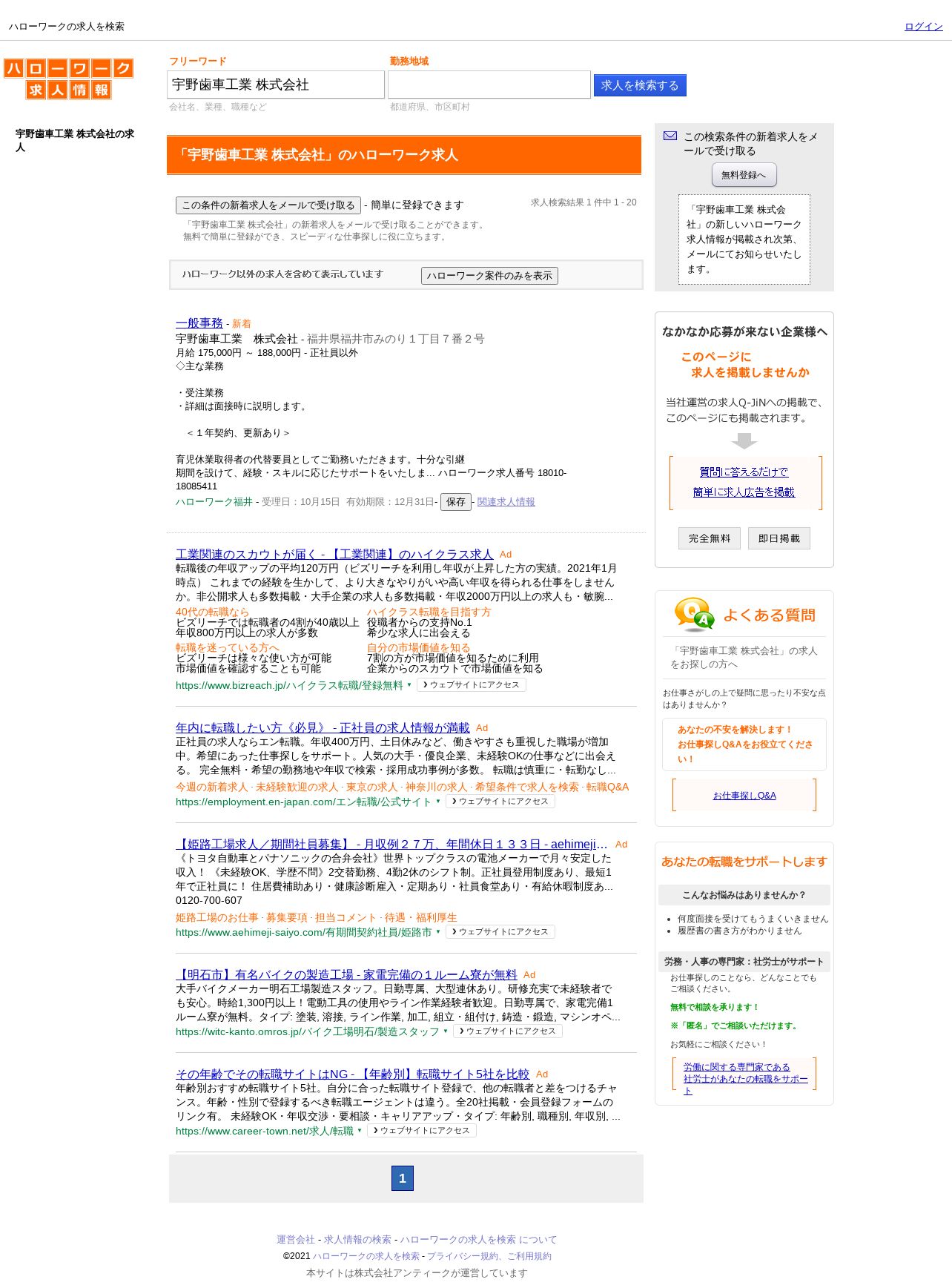
Task: Click ハローワークの求人を検索 について footer link
Action: click(478, 1240)
